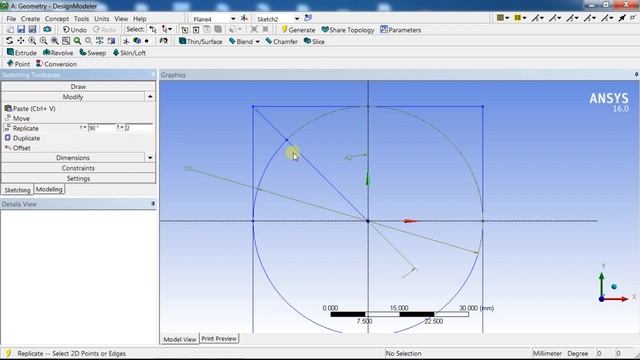The width and height of the screenshot is (640, 360).
Task: Toggle the Display Plane icon
Action: (126, 41)
